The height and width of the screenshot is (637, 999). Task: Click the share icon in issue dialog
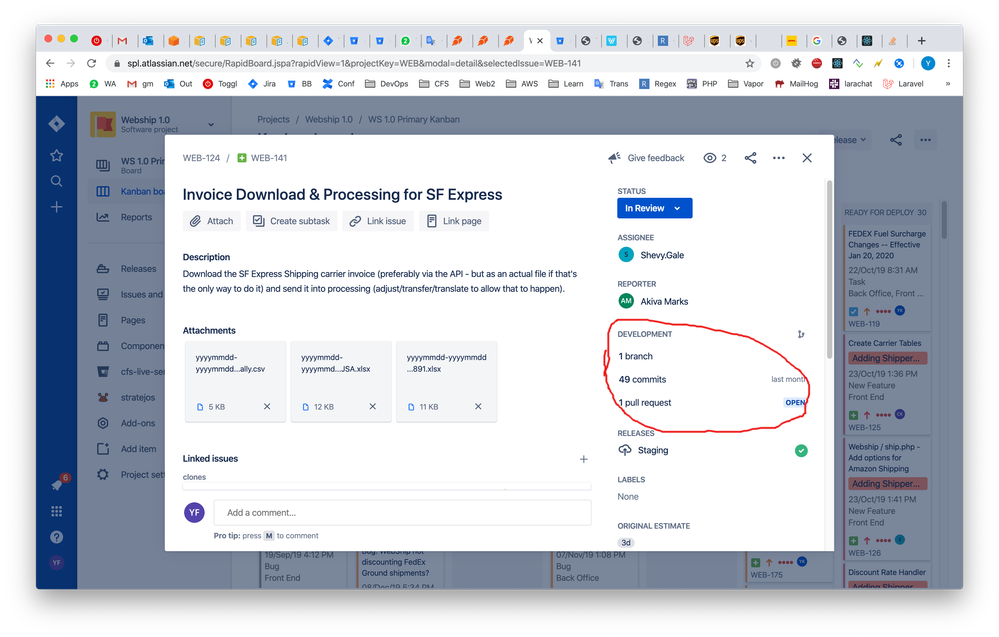click(751, 158)
